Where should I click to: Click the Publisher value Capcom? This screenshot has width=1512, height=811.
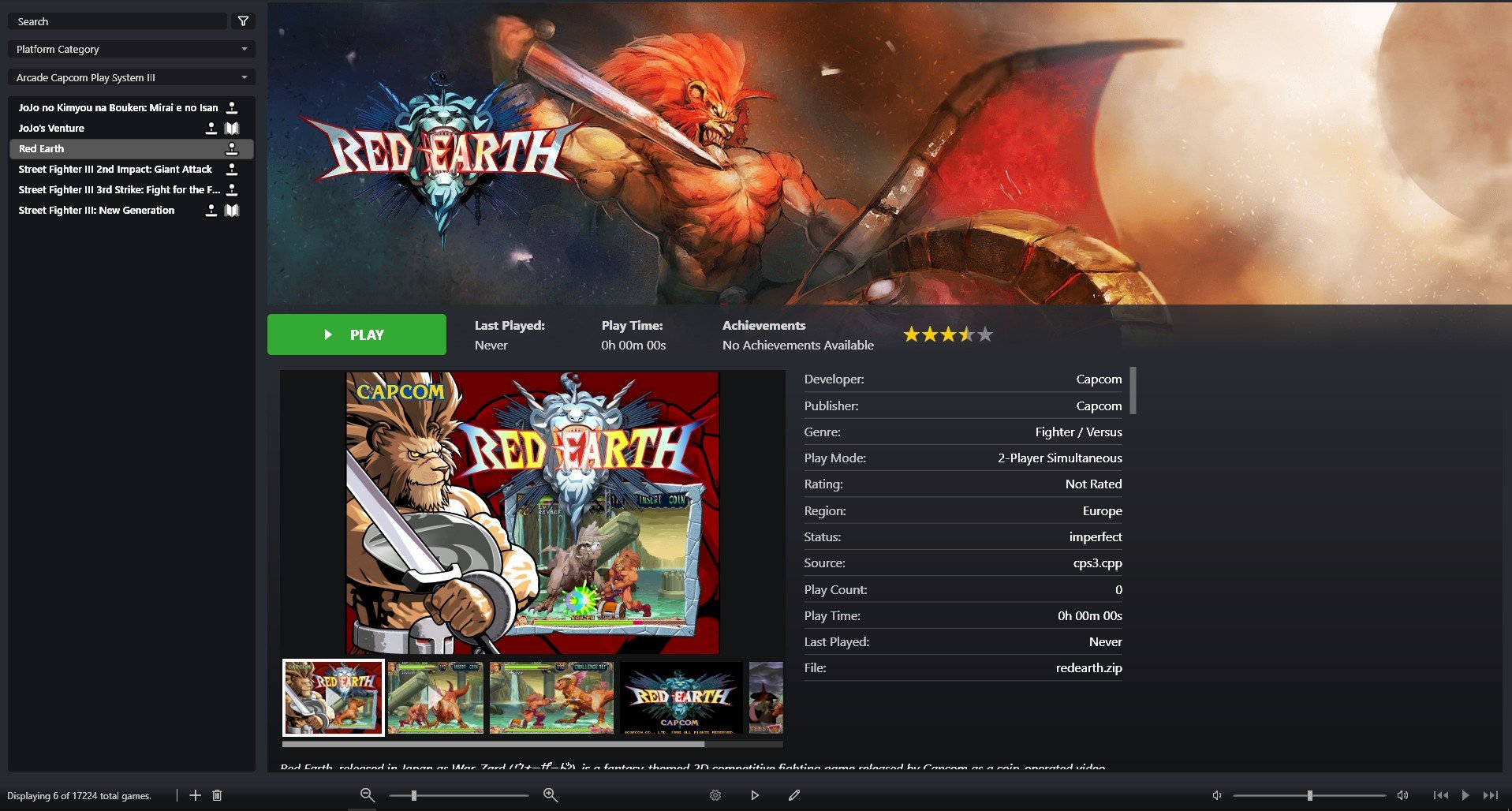coord(1099,406)
